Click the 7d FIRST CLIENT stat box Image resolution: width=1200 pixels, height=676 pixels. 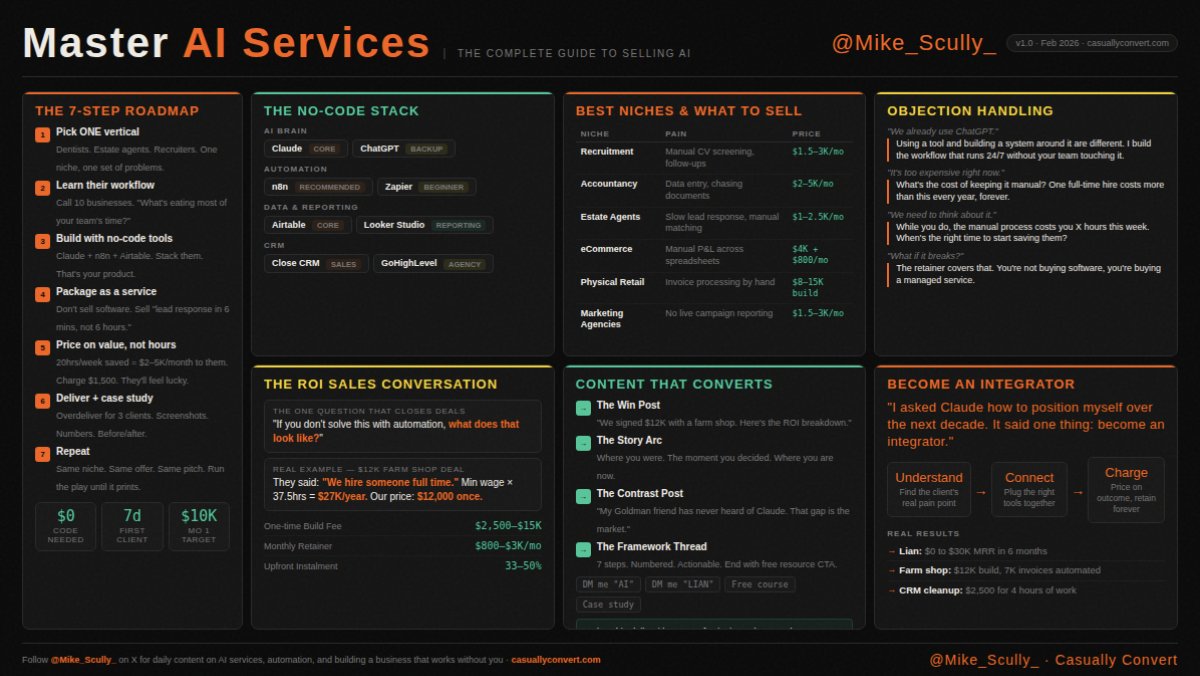[x=132, y=526]
